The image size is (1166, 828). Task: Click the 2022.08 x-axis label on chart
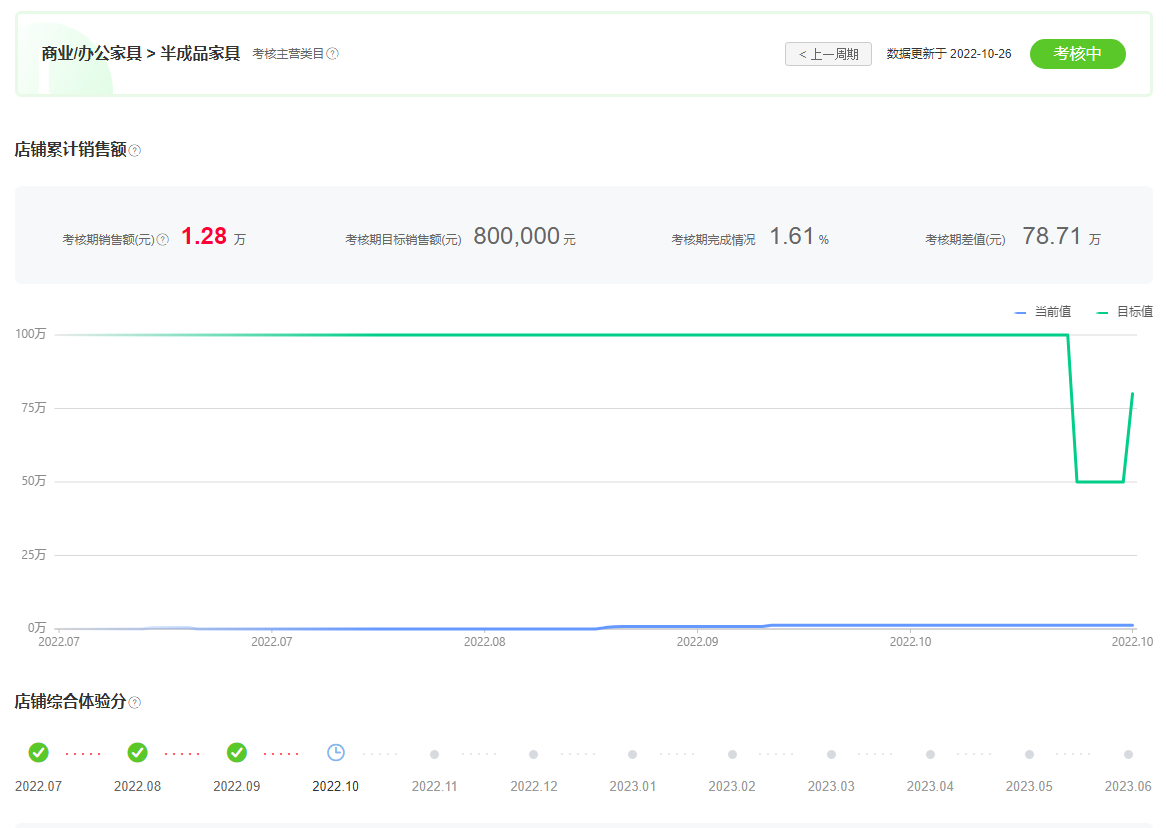[485, 641]
